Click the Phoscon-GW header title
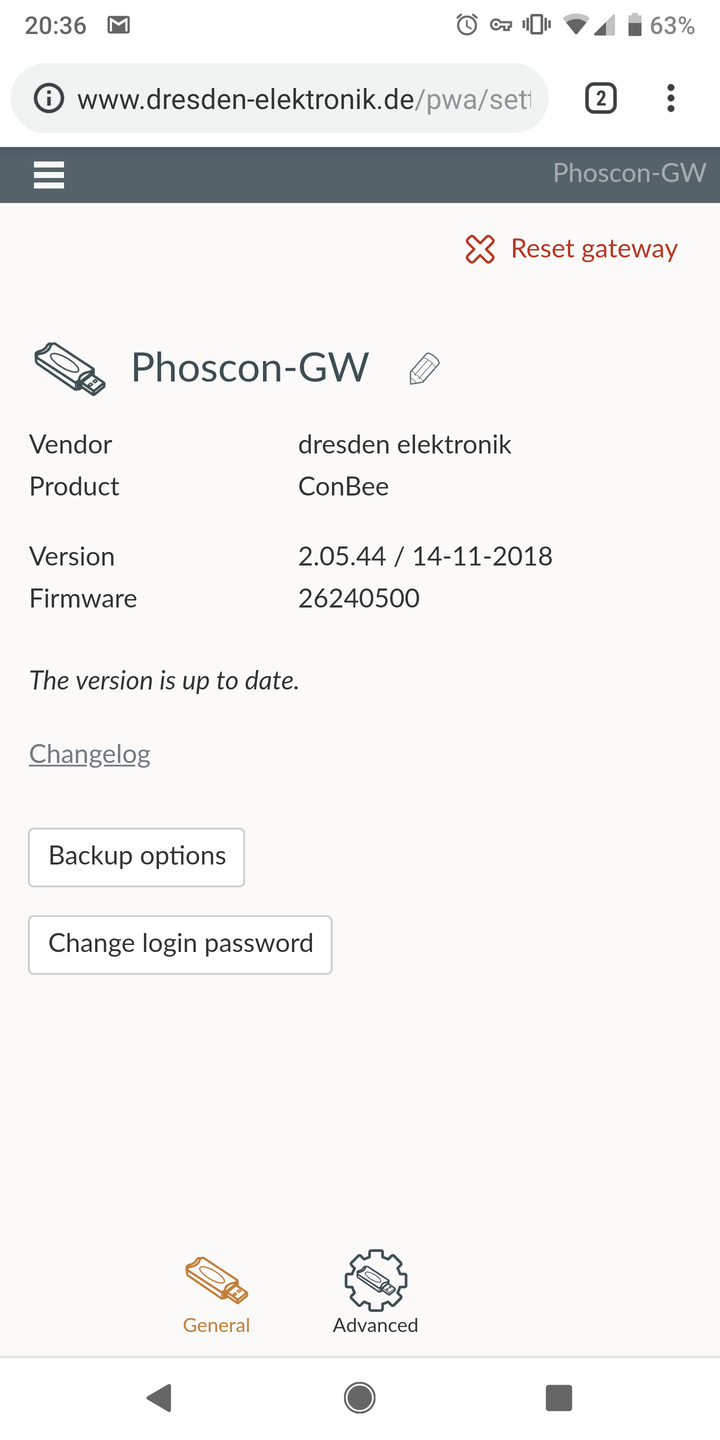 point(629,173)
